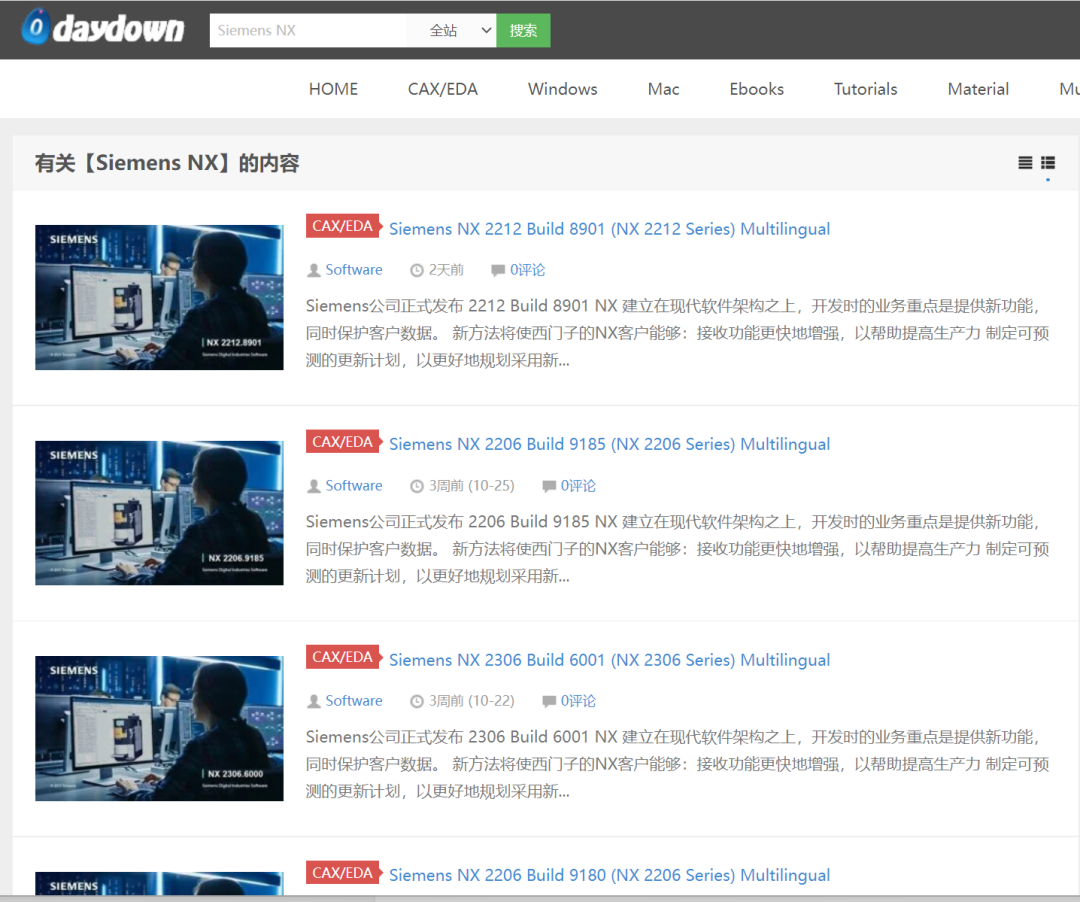Open Siemens NX 2212 Build 8901 article link
Image resolution: width=1080 pixels, height=902 pixels.
[610, 229]
